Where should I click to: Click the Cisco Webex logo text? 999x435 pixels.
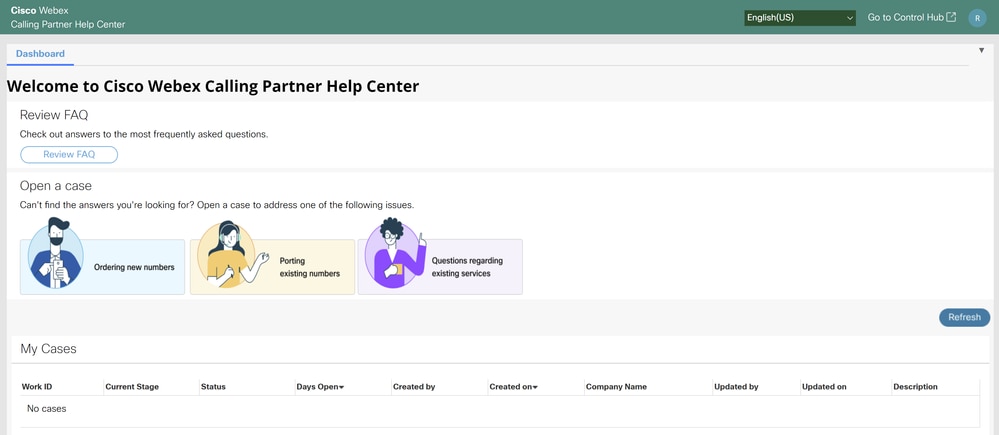[x=40, y=11]
